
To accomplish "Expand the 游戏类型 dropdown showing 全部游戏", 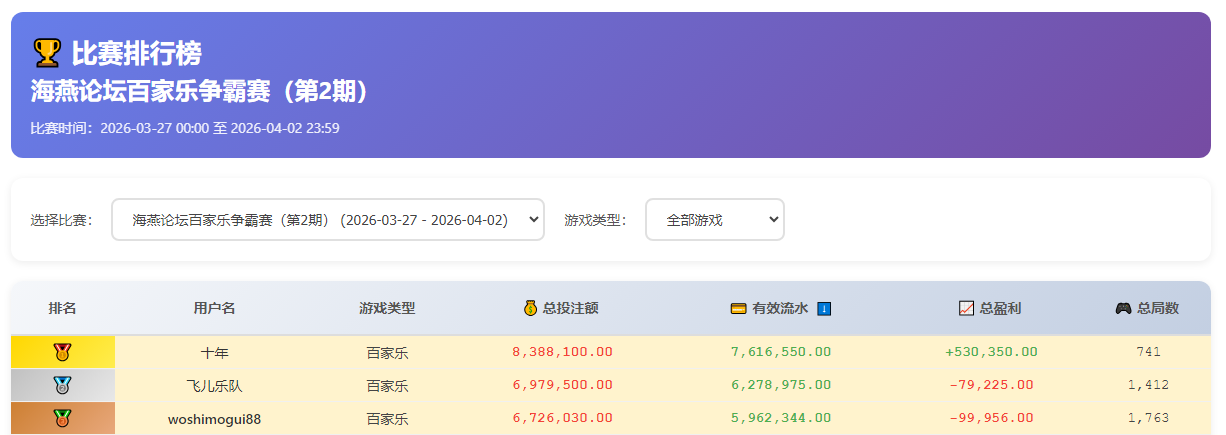I will click(x=714, y=219).
